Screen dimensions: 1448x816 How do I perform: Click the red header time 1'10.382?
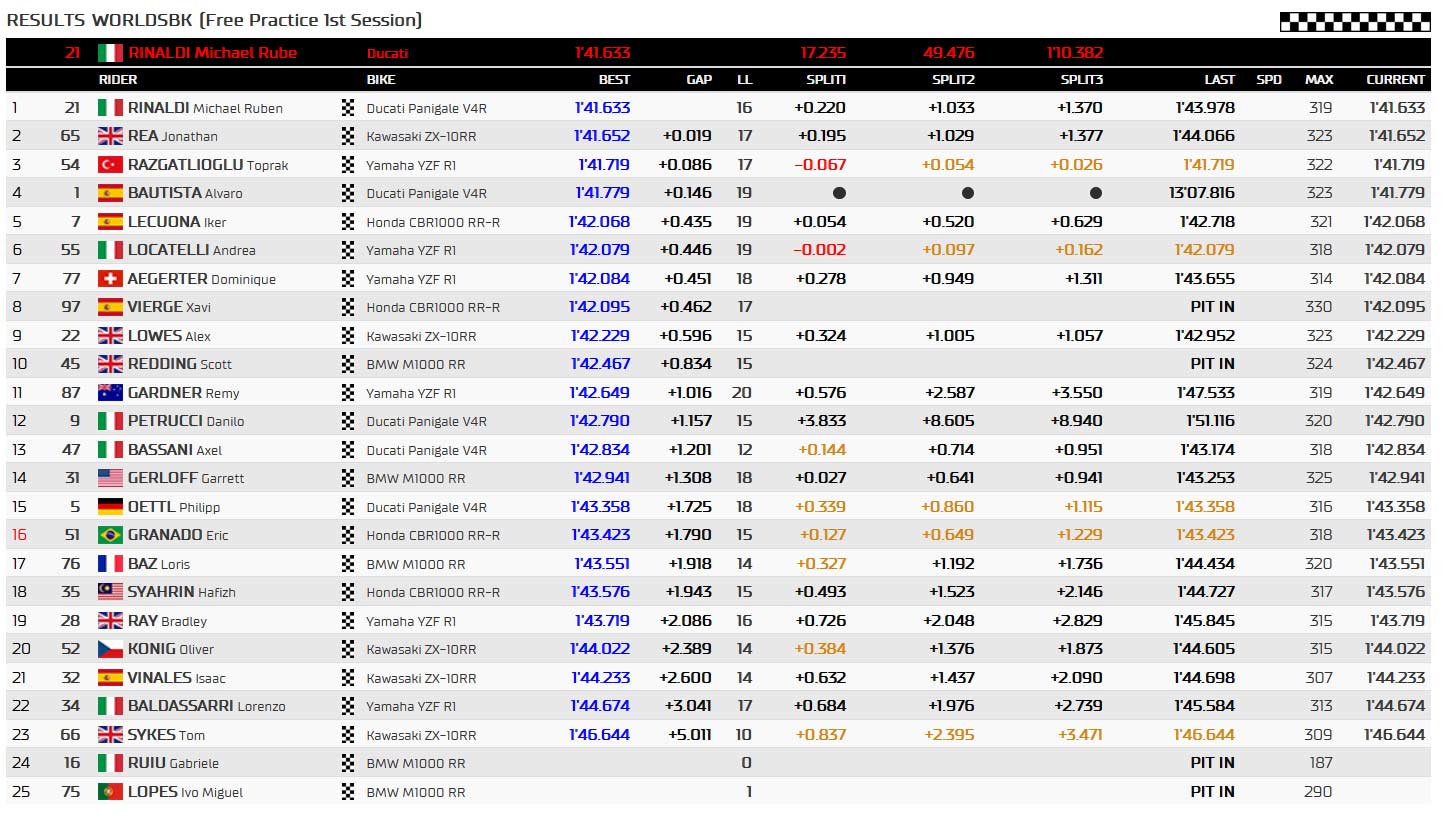[1075, 53]
